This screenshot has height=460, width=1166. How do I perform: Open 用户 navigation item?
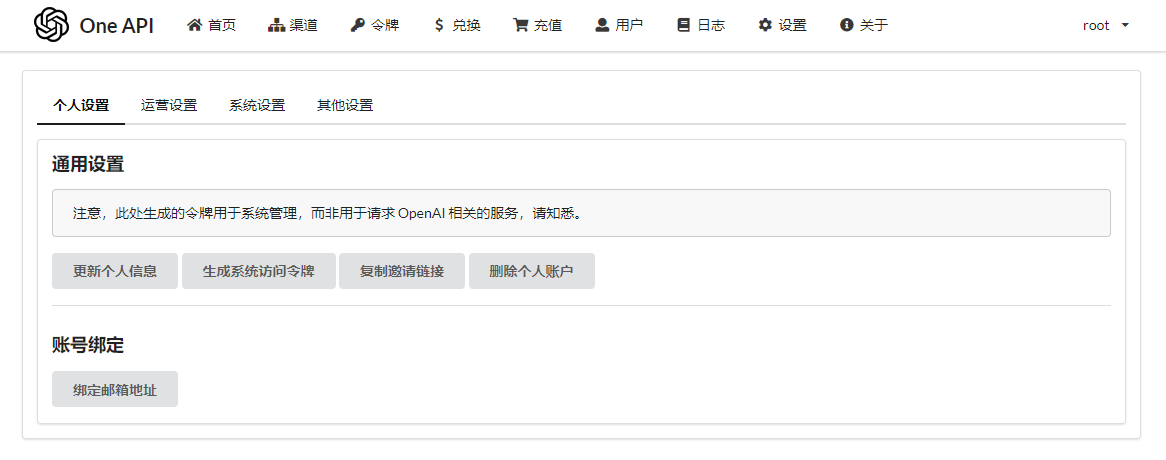tap(619, 25)
